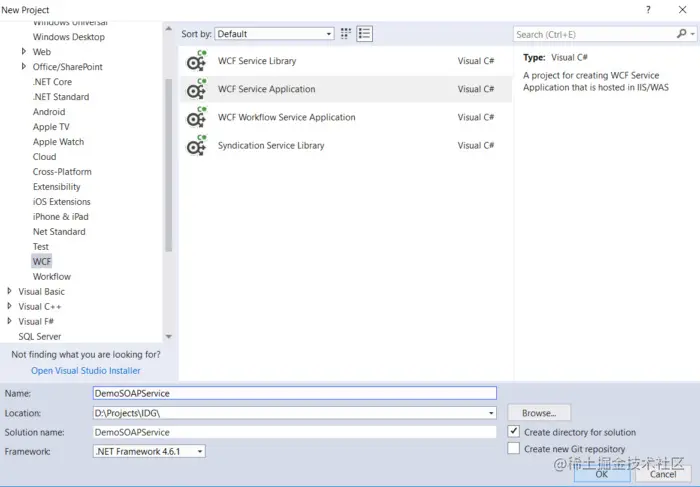Expand the Visual C++ tree node
Image resolution: width=700 pixels, height=487 pixels.
tap(9, 306)
